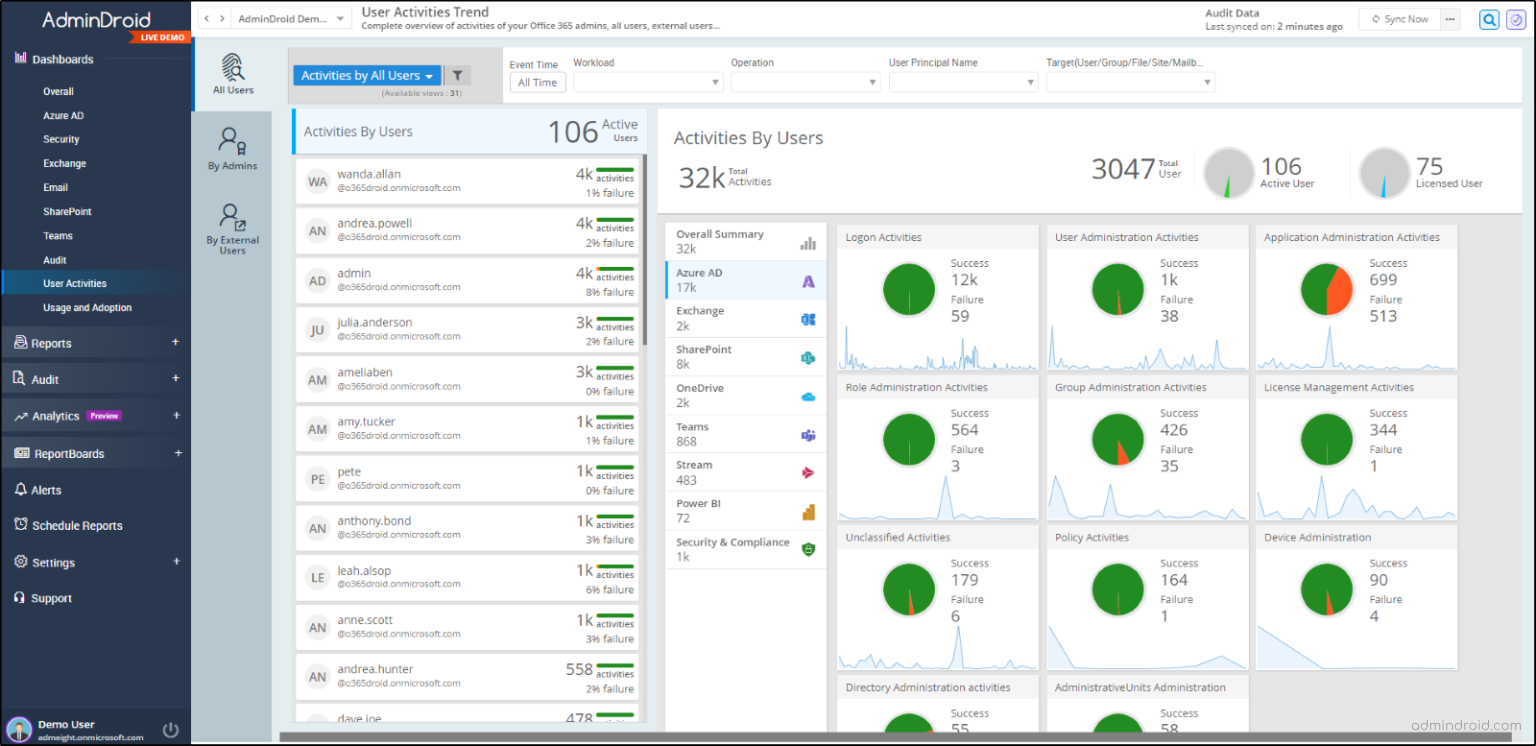Select the Security & Compliance shield icon
1536x746 pixels.
(808, 548)
